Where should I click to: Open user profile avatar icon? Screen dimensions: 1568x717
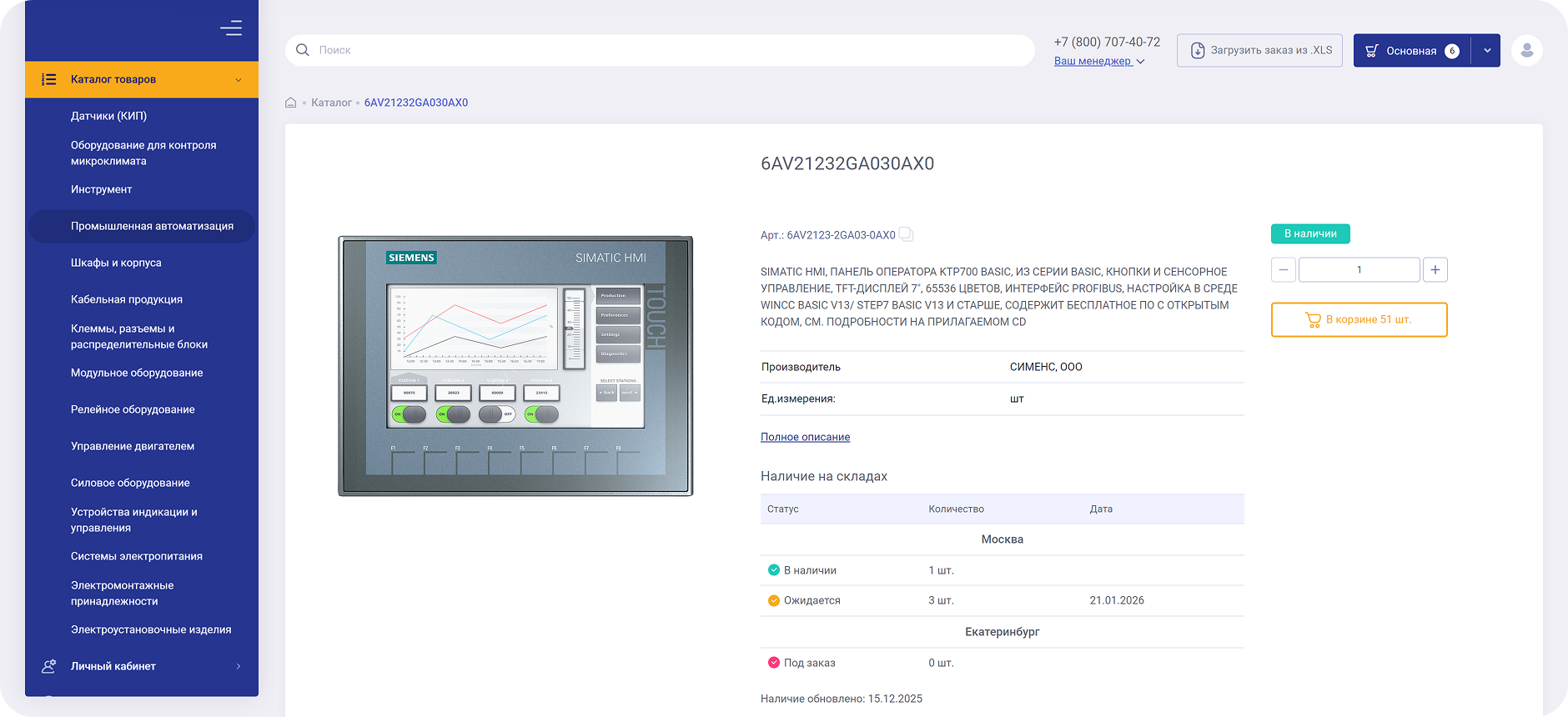[1526, 51]
